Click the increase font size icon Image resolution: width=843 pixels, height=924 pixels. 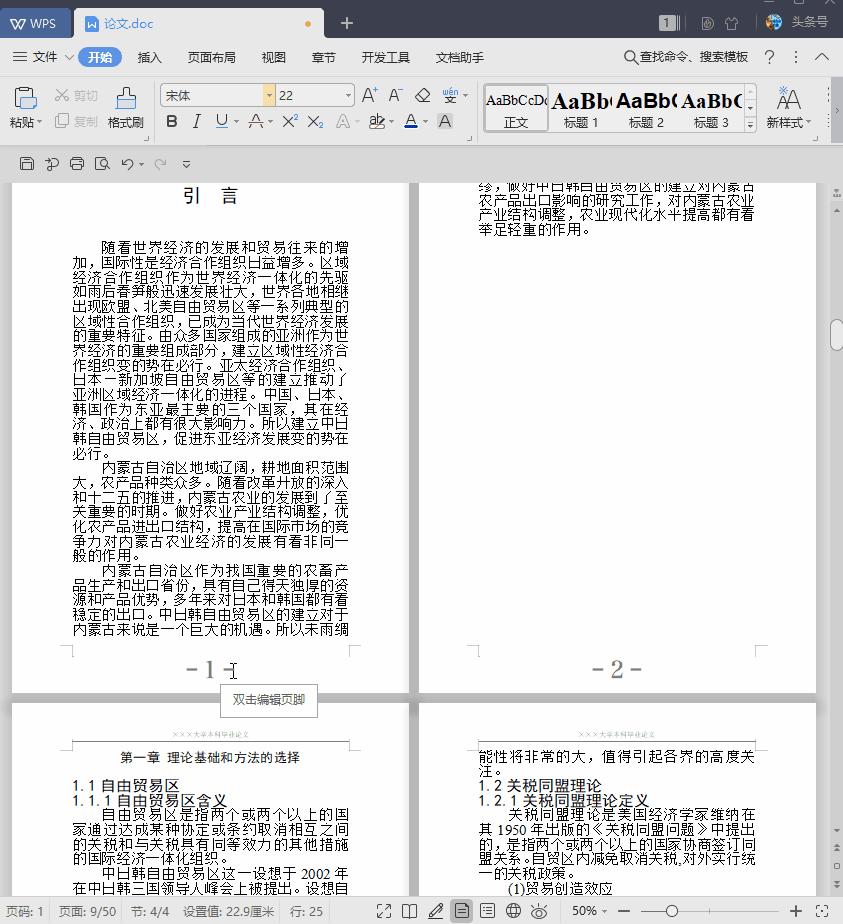pos(369,95)
